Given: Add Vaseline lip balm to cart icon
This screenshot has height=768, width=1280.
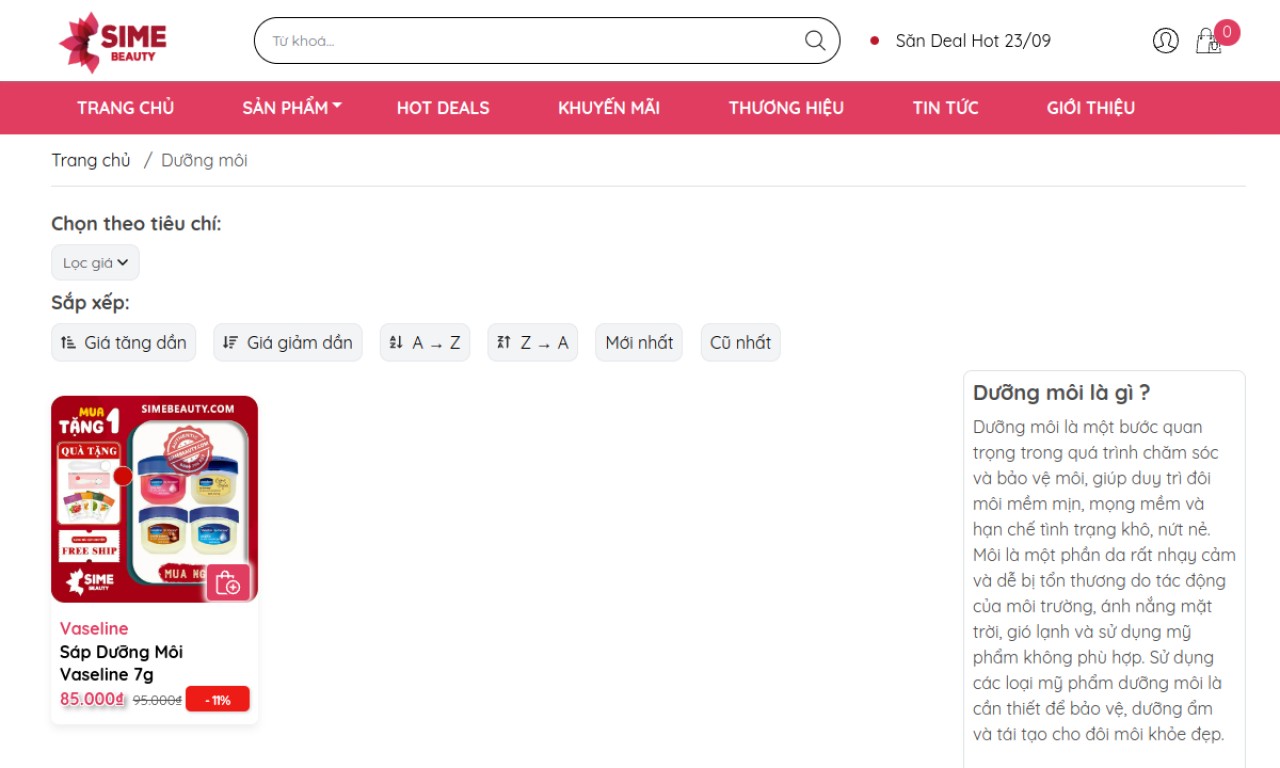Looking at the screenshot, I should point(228,583).
